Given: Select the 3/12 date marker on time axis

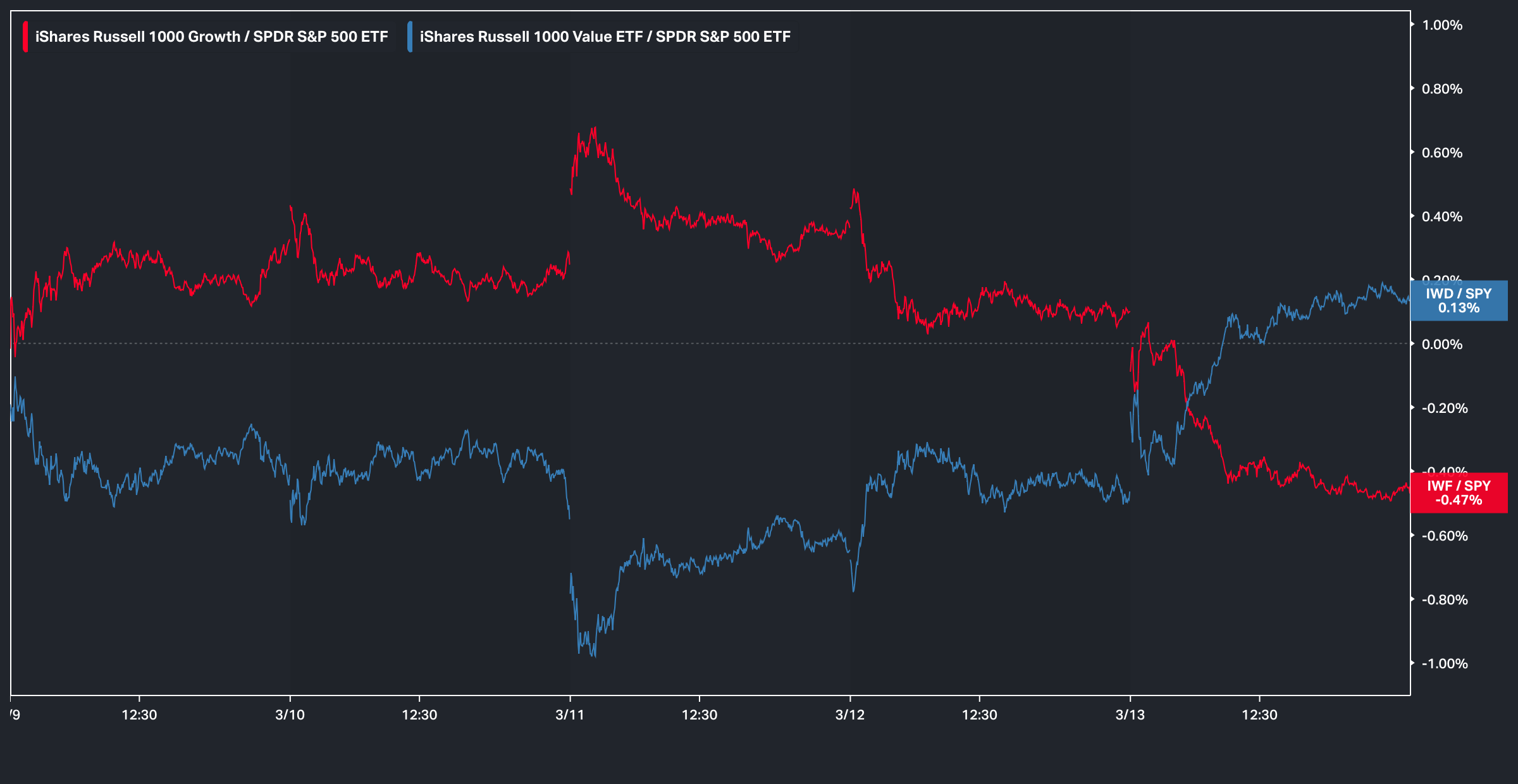Looking at the screenshot, I should (849, 715).
